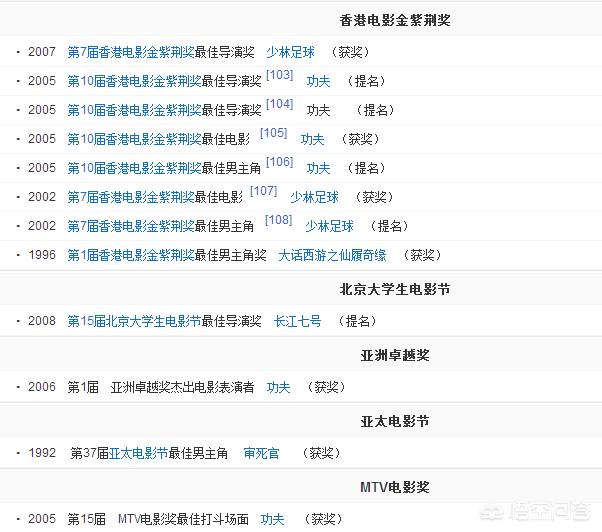Screen dimensions: 602x532
Task: Click 第1届 text in the 2006 row
Action: pyautogui.click(x=83, y=387)
